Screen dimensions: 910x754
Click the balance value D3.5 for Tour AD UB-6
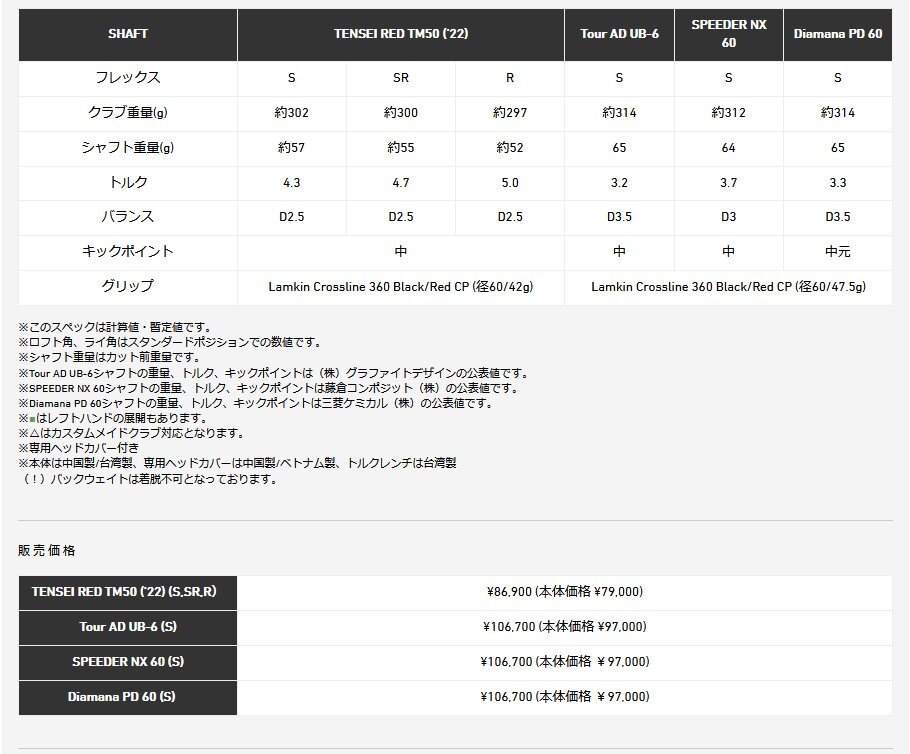[x=621, y=217]
